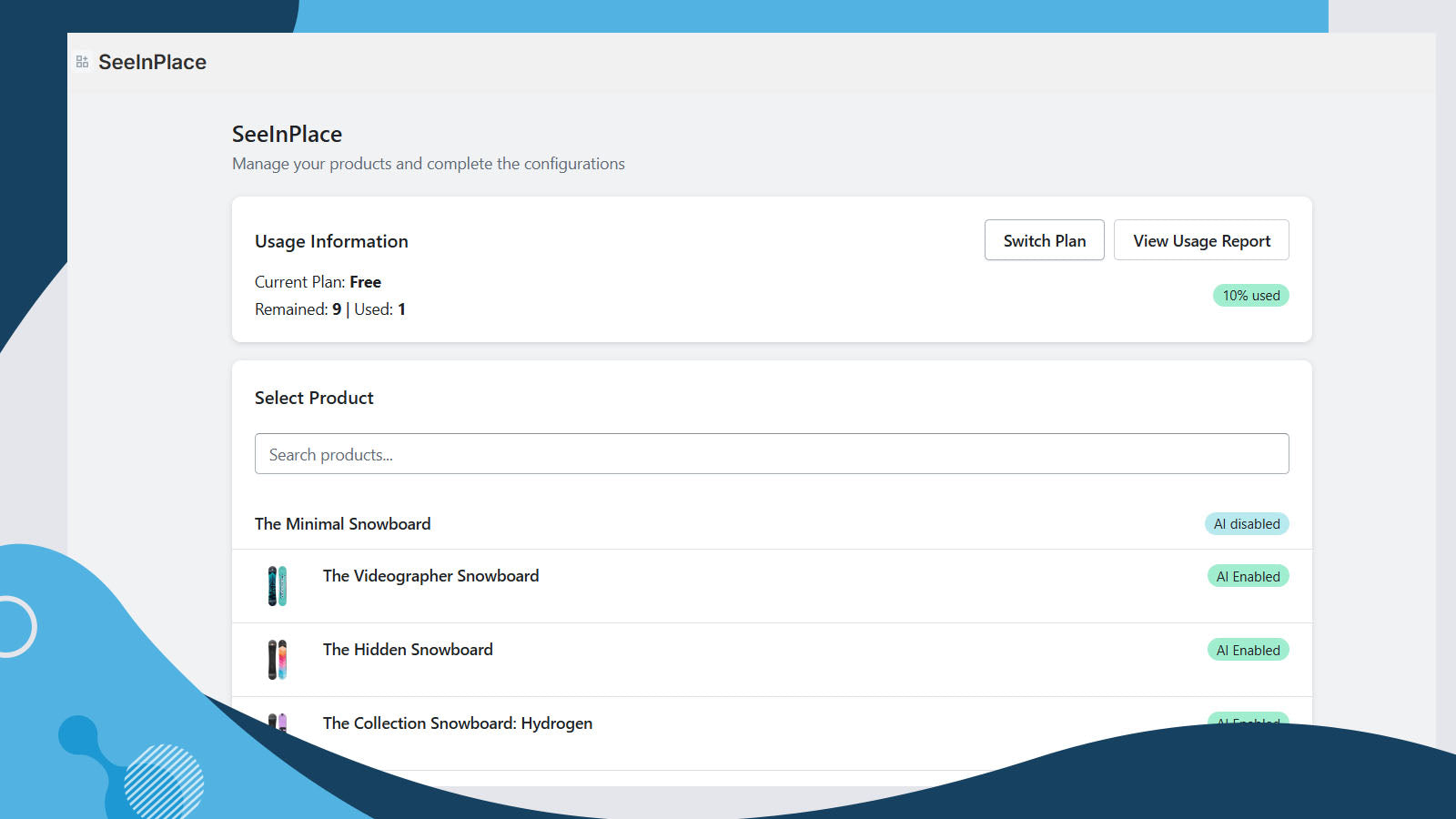Focus the Search products field
The width and height of the screenshot is (1456, 819).
click(x=772, y=454)
